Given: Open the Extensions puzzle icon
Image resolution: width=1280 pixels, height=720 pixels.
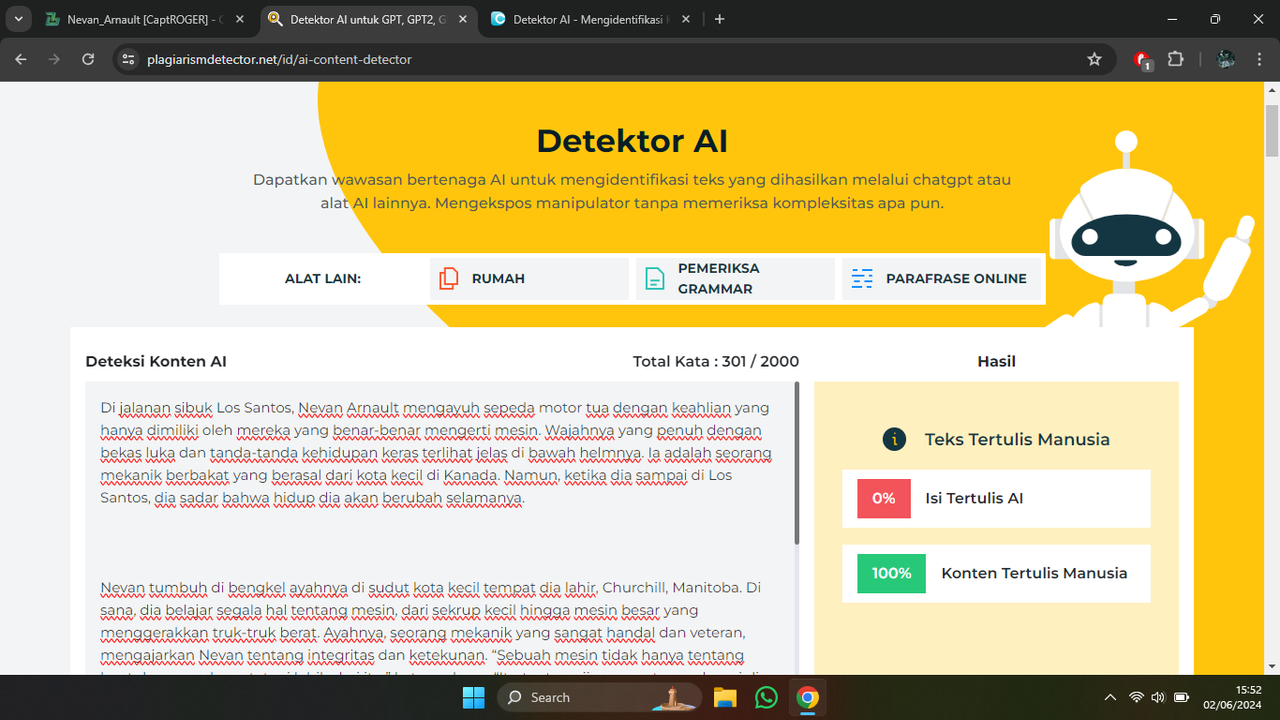Looking at the screenshot, I should (1176, 59).
